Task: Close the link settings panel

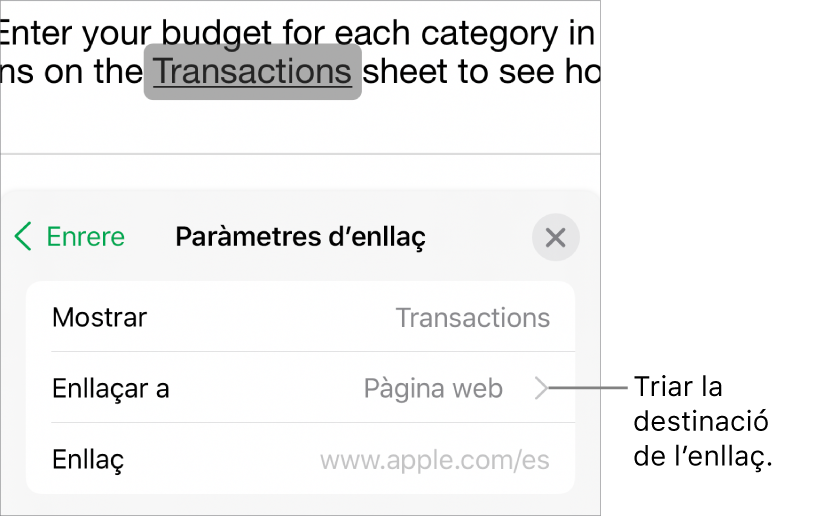Action: (x=555, y=238)
